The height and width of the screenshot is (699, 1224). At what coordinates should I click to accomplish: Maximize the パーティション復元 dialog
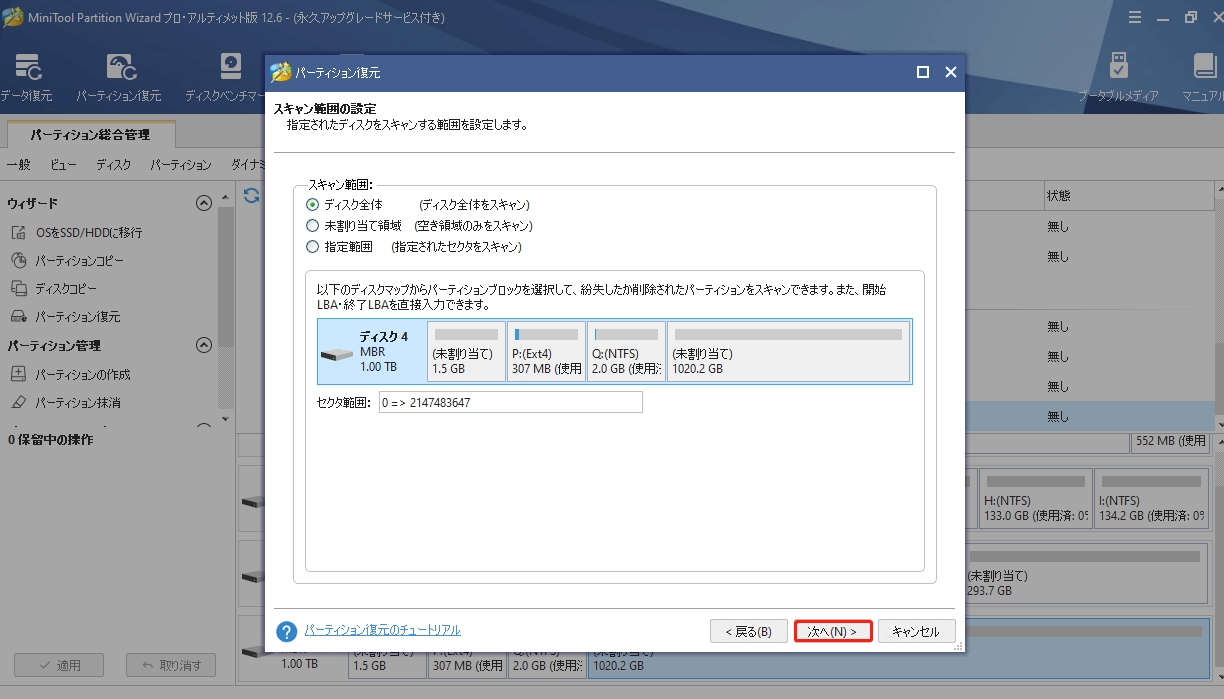(922, 73)
